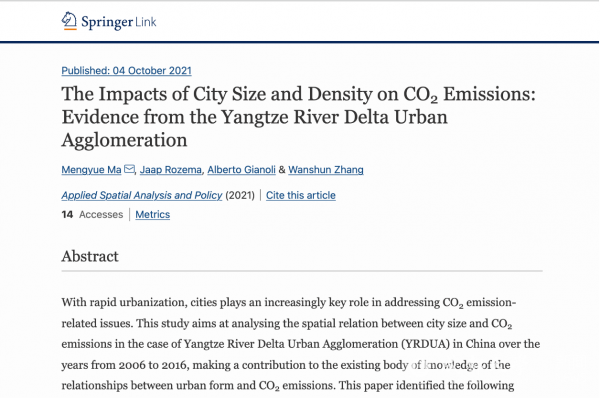The height and width of the screenshot is (398, 600).
Task: Click the (2021) publication year text
Action: coord(240,195)
